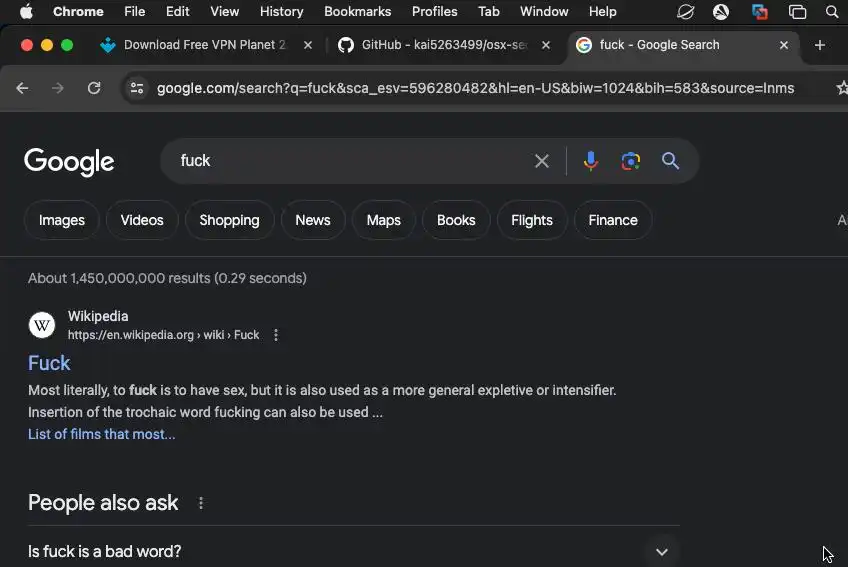848x567 pixels.
Task: Open the Wikipedia result three-dot options
Action: point(276,335)
